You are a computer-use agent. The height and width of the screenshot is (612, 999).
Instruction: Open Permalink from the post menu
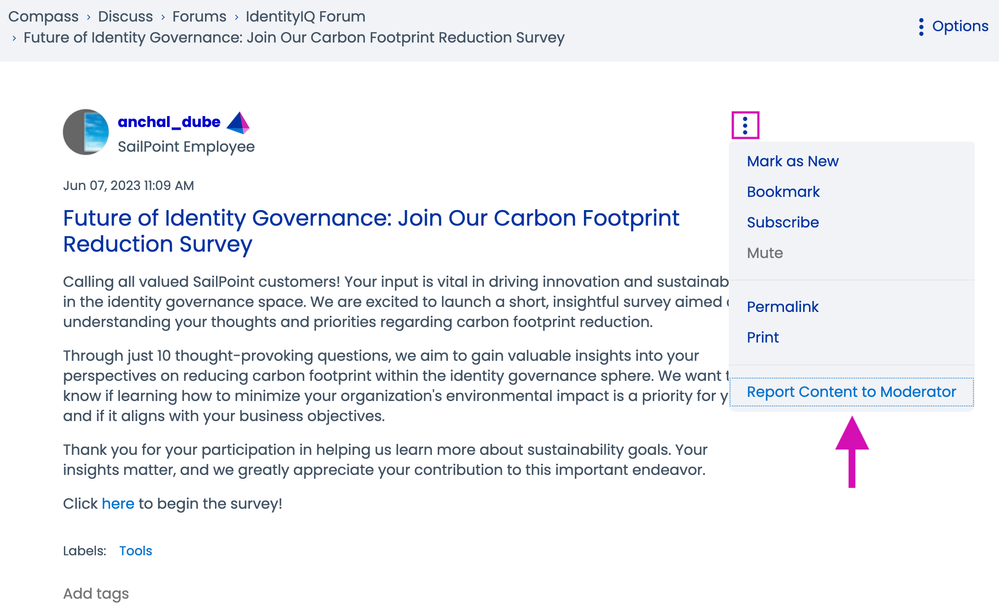click(782, 307)
